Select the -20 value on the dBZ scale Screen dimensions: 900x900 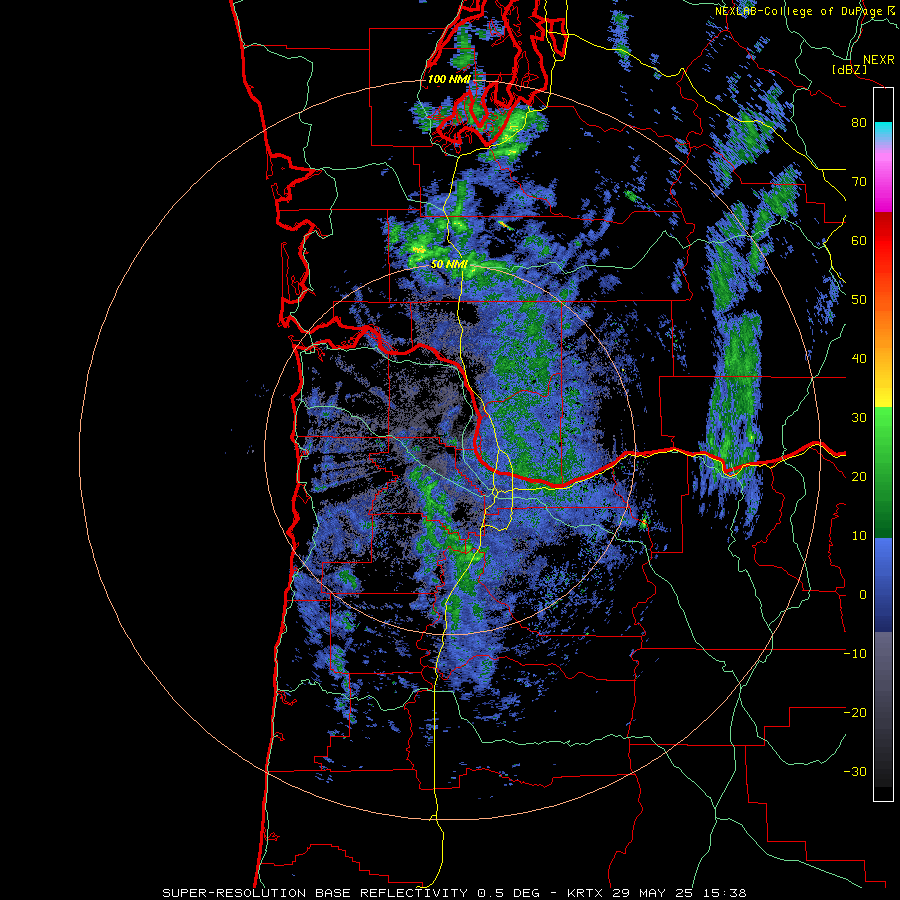pos(855,713)
